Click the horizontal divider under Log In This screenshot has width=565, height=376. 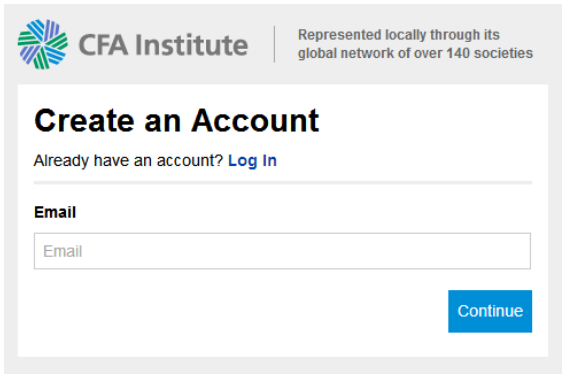click(x=283, y=183)
